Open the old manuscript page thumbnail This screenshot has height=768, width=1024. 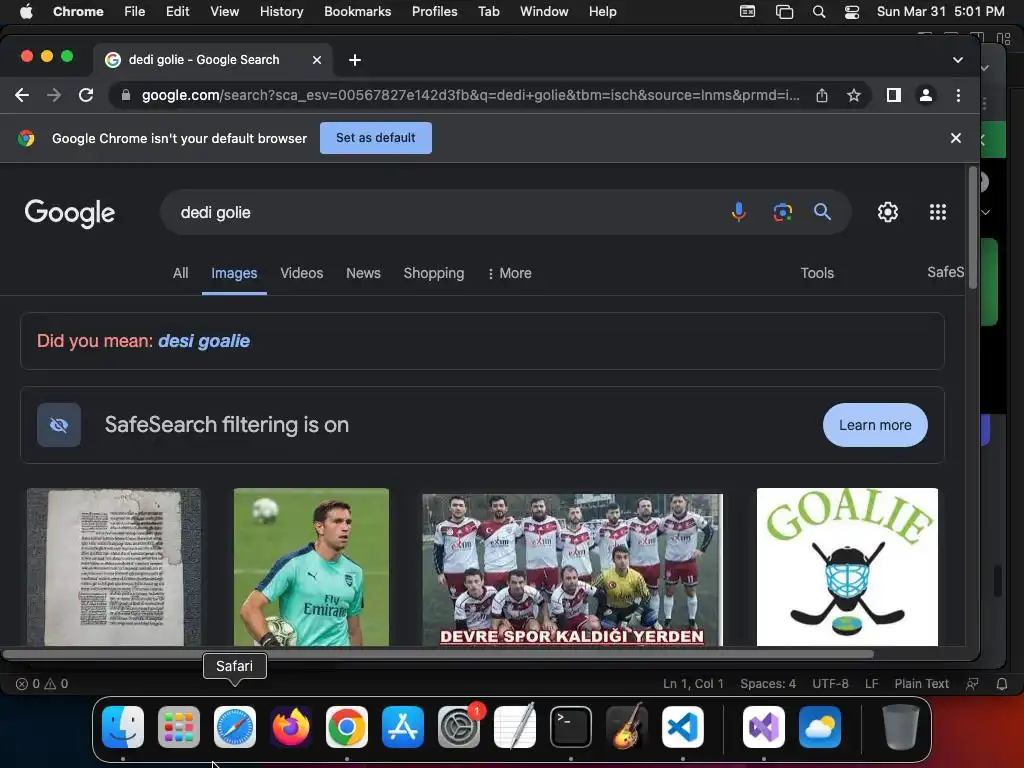pyautogui.click(x=114, y=567)
